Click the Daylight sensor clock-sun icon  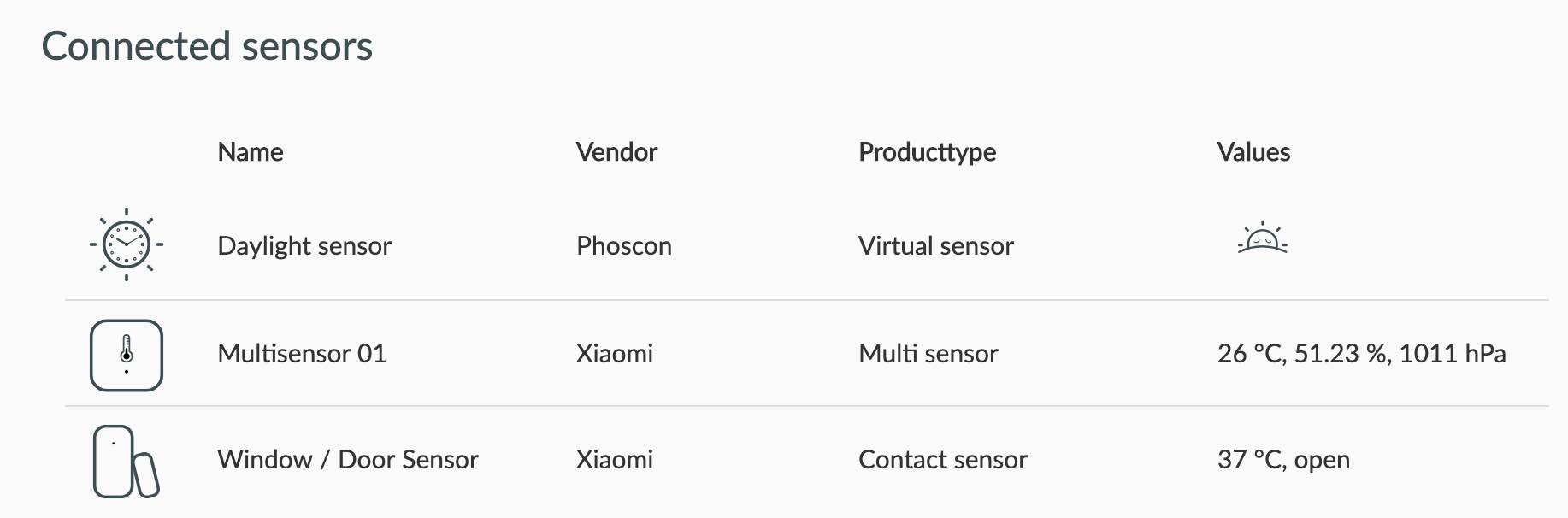coord(127,244)
